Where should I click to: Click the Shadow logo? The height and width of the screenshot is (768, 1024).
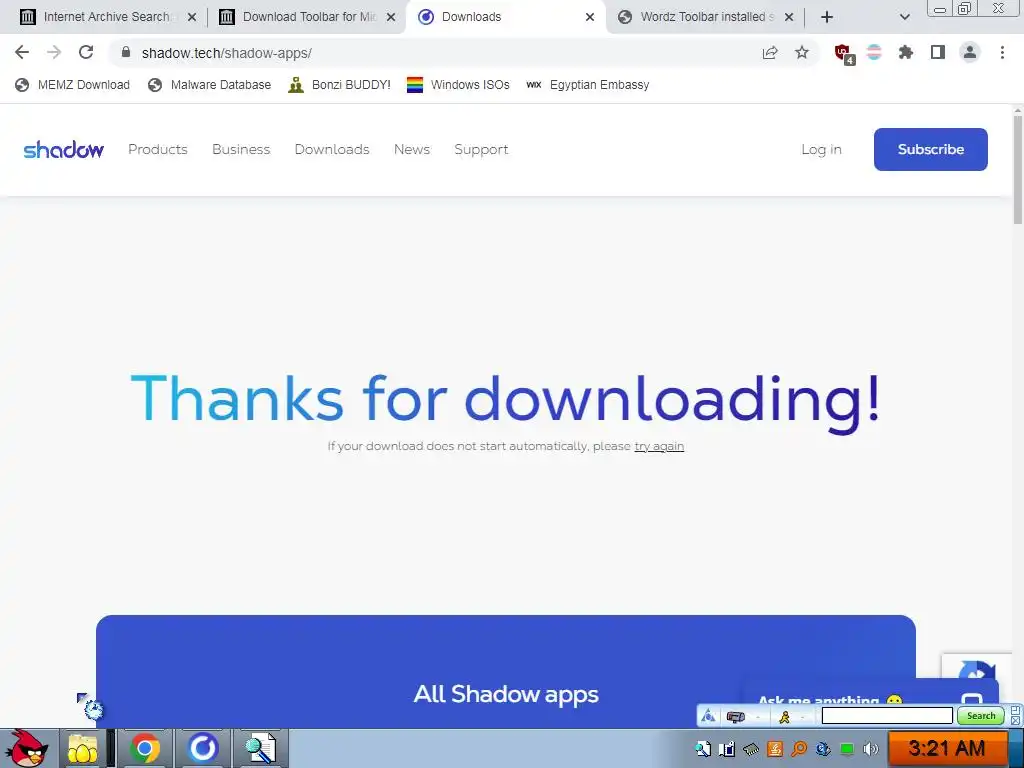[x=63, y=150]
